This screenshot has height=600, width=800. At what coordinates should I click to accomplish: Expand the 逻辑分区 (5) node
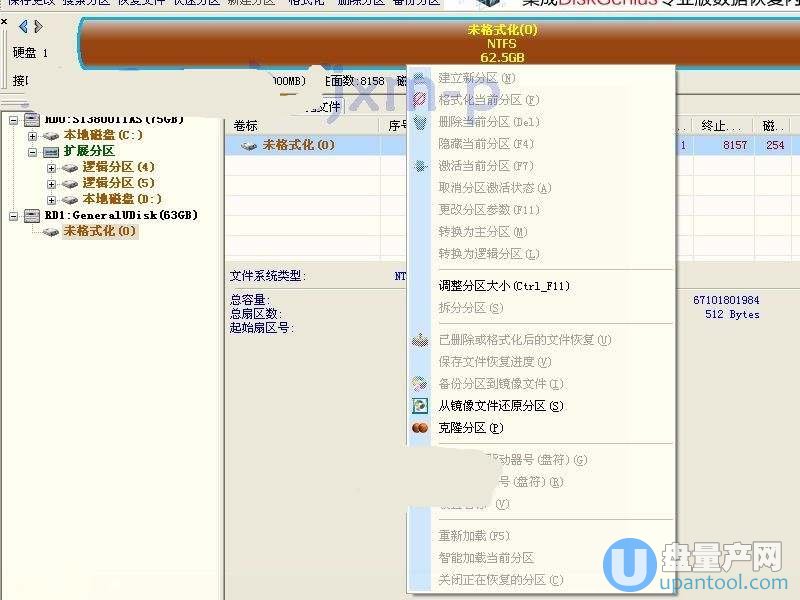[x=51, y=184]
